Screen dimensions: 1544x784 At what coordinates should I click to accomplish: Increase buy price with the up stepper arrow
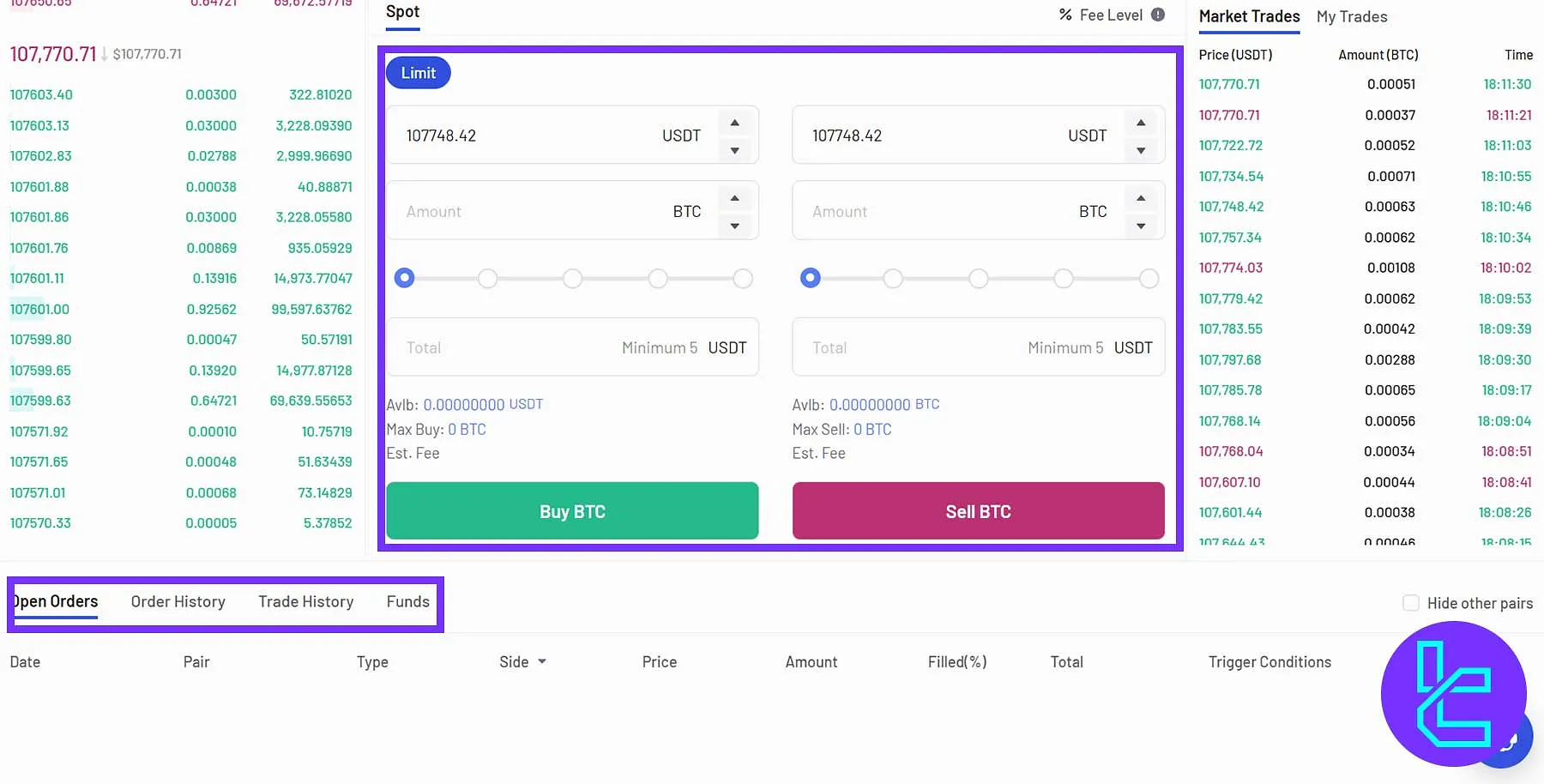point(735,122)
